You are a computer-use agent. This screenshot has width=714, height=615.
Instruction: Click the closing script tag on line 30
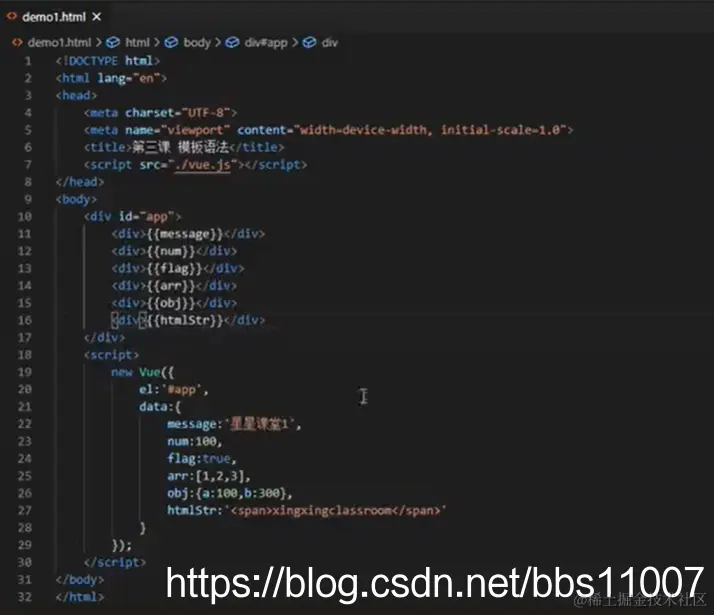tap(115, 563)
